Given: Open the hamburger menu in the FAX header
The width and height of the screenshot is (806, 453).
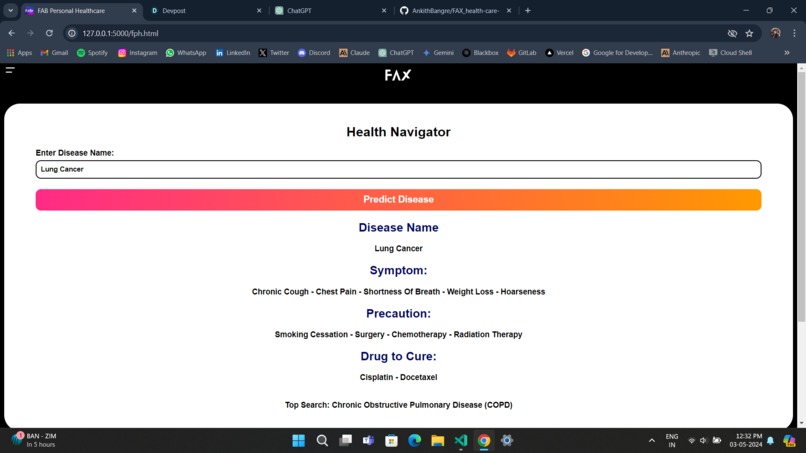Looking at the screenshot, I should click(x=10, y=70).
